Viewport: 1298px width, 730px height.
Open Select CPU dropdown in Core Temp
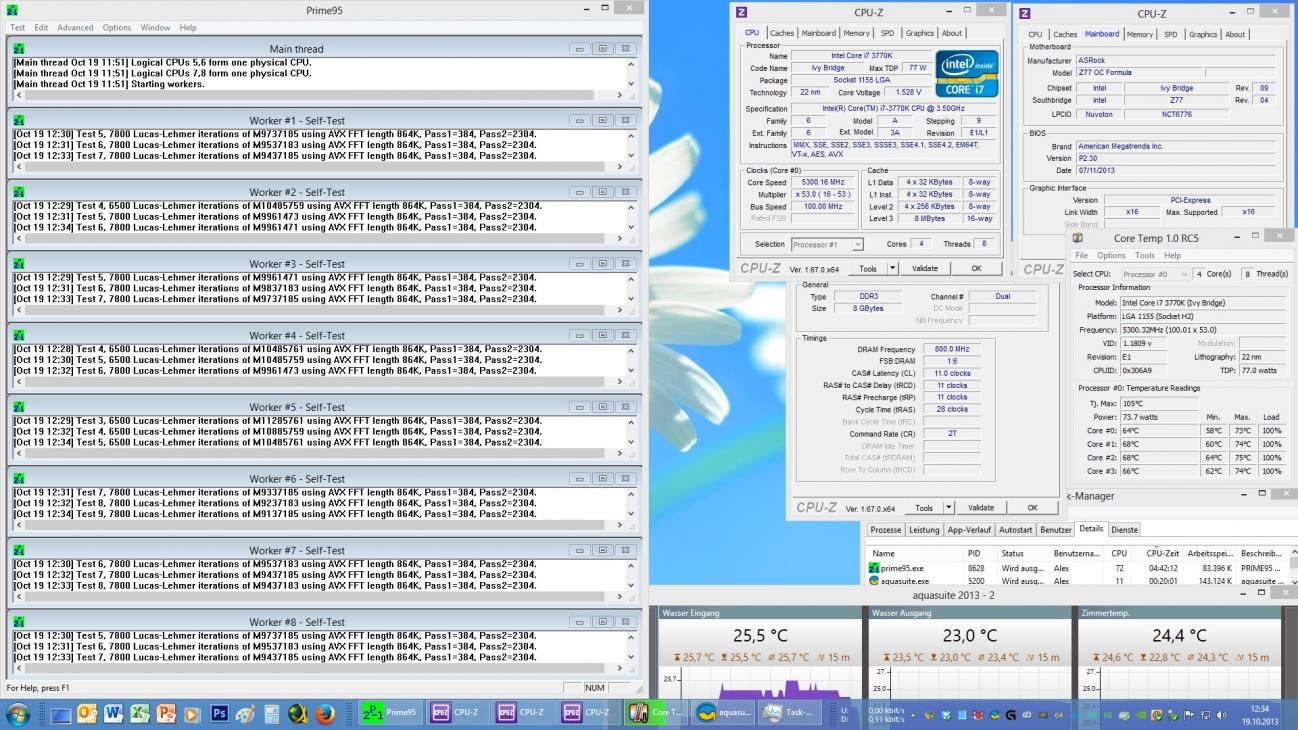coord(1155,274)
